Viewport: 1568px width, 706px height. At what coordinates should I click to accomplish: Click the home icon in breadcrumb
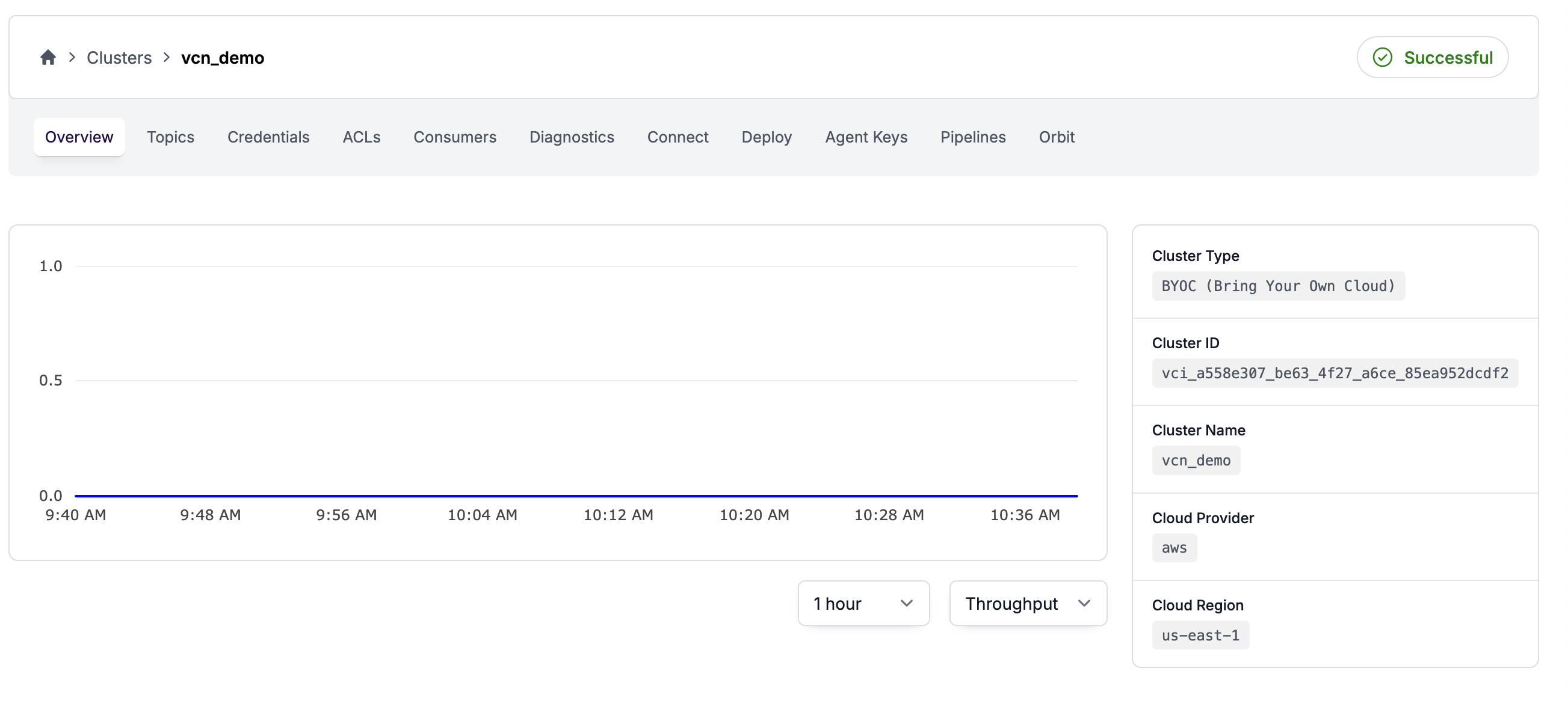(x=48, y=57)
